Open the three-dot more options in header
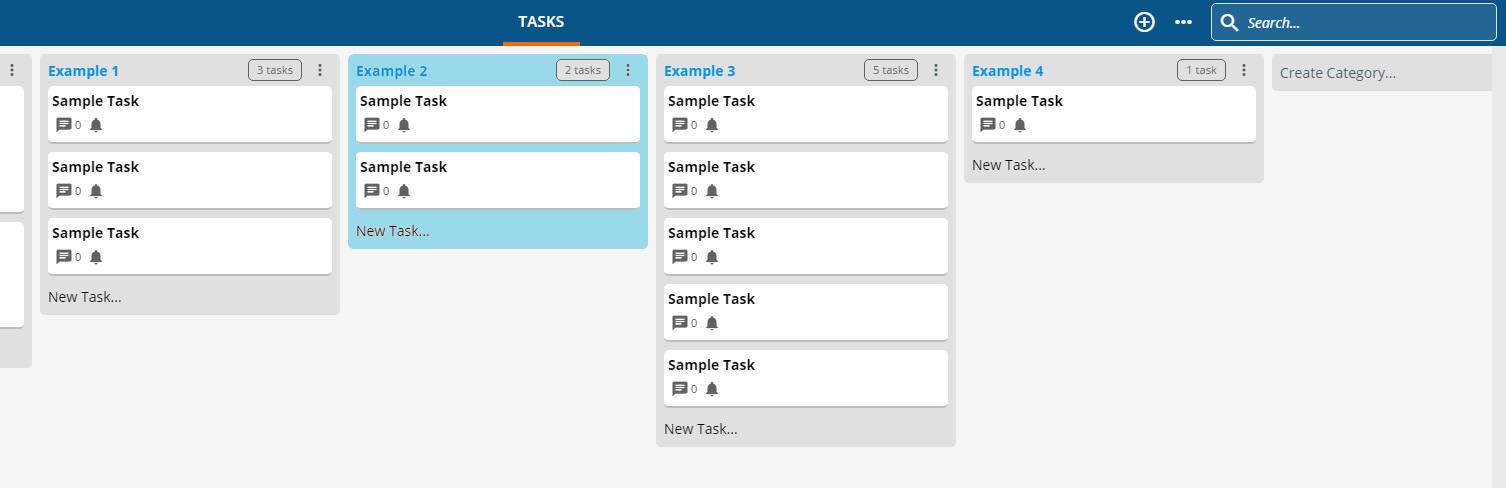1506x488 pixels. 1183,22
